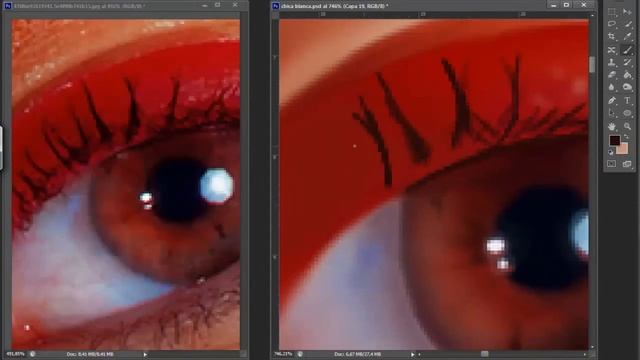Minimize the left JPG document window
This screenshot has height=360, width=640.
[204, 5]
